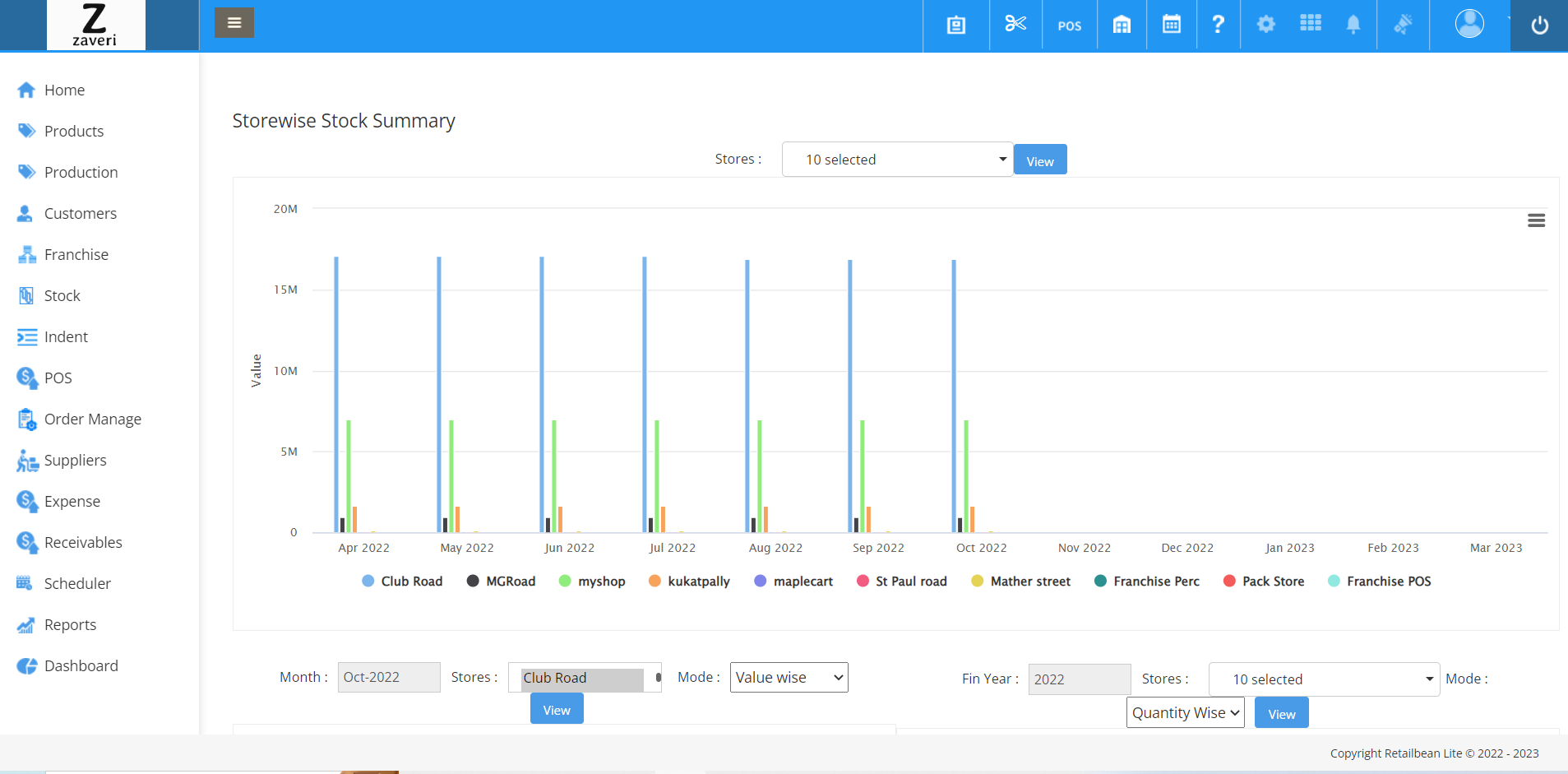Click the Month field showing Oct-2022
Screen dimensions: 1568x774
coord(389,678)
